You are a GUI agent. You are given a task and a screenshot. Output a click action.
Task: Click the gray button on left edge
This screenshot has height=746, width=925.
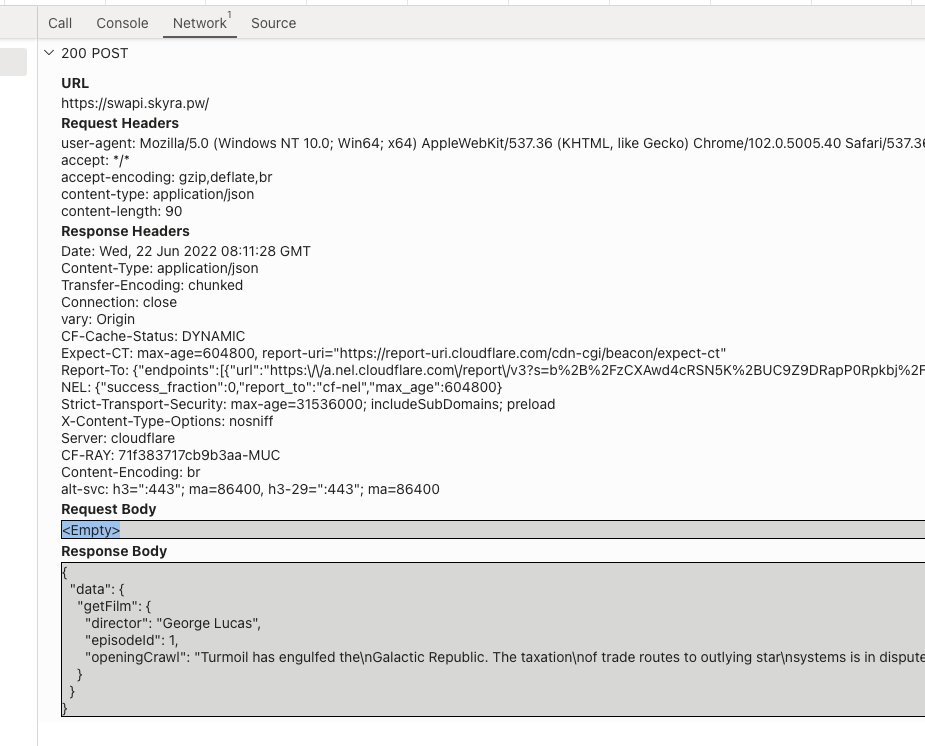11,62
